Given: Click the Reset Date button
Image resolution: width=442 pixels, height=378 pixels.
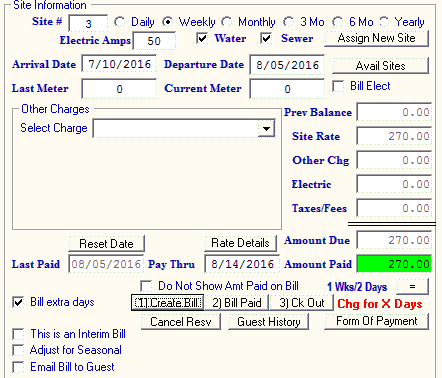Looking at the screenshot, I should coord(106,244).
